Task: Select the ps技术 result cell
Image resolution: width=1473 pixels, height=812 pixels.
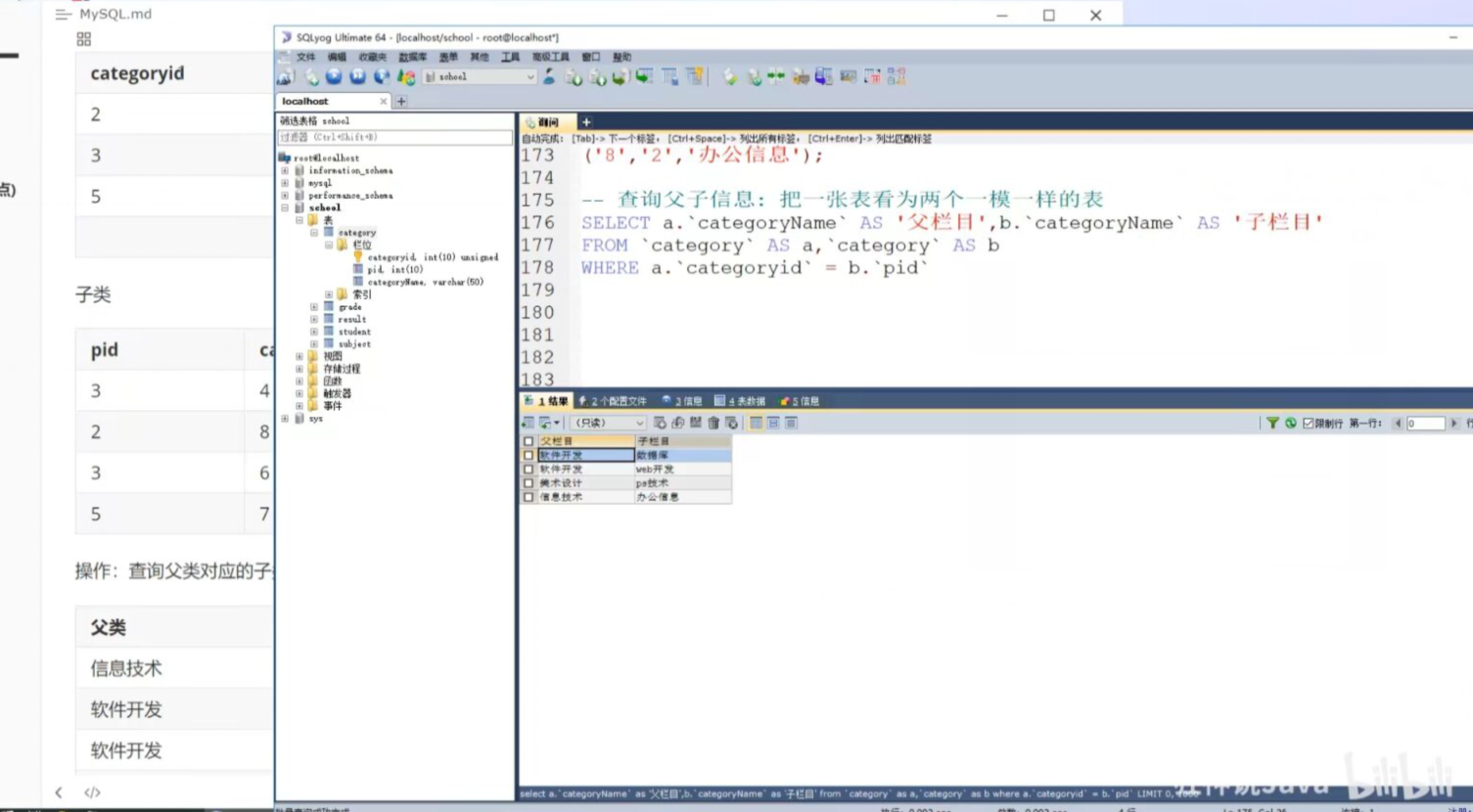Action: 682,483
